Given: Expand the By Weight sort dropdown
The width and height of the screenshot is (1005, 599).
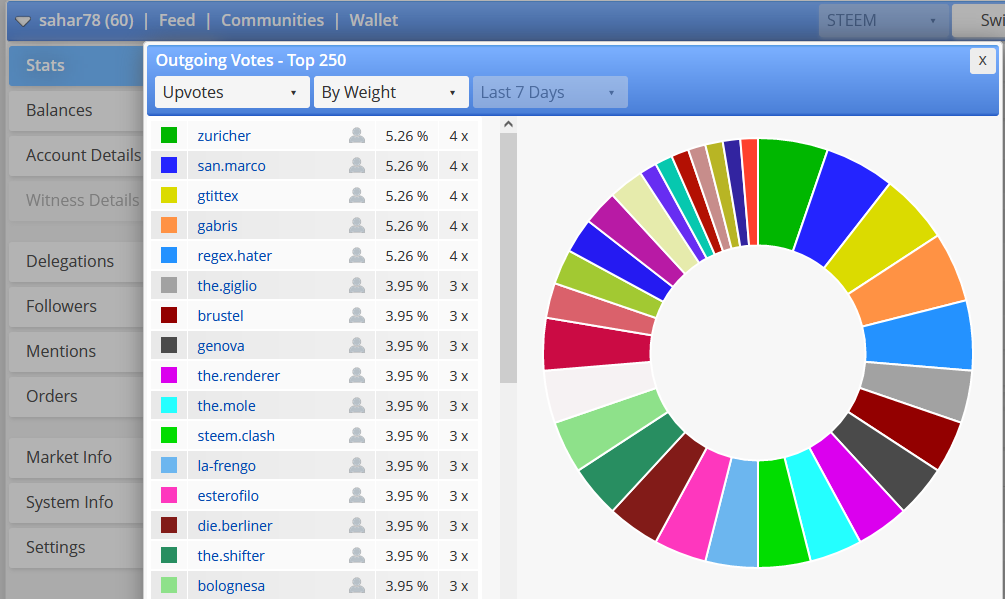Looking at the screenshot, I should 390,92.
